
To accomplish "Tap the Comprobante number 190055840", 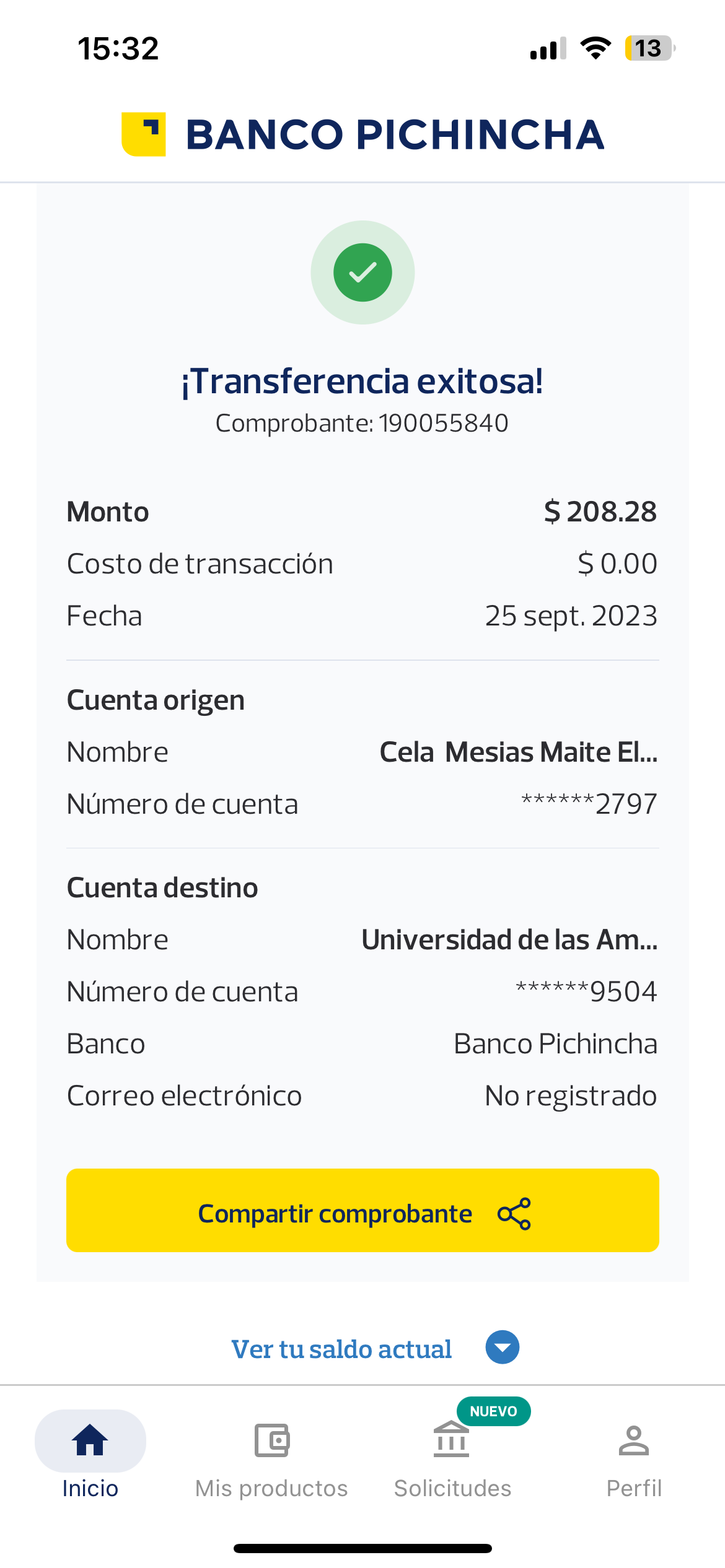I will (443, 424).
